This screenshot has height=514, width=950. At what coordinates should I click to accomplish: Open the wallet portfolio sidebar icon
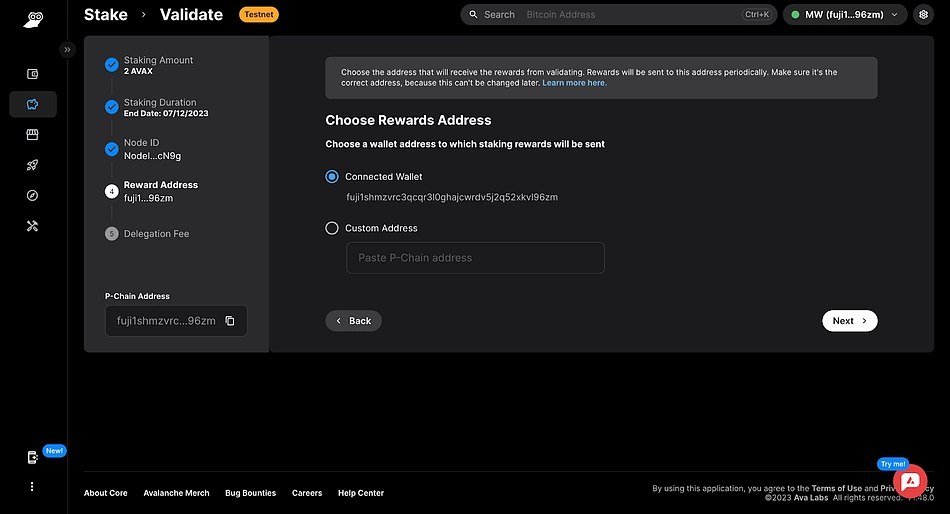click(x=32, y=74)
